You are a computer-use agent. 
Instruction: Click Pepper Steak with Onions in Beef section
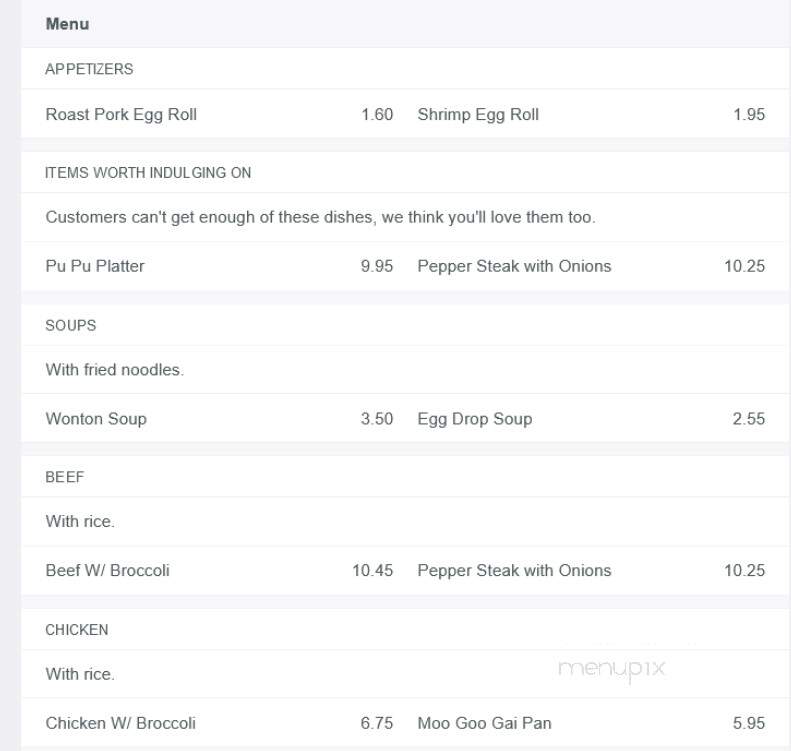pos(514,570)
